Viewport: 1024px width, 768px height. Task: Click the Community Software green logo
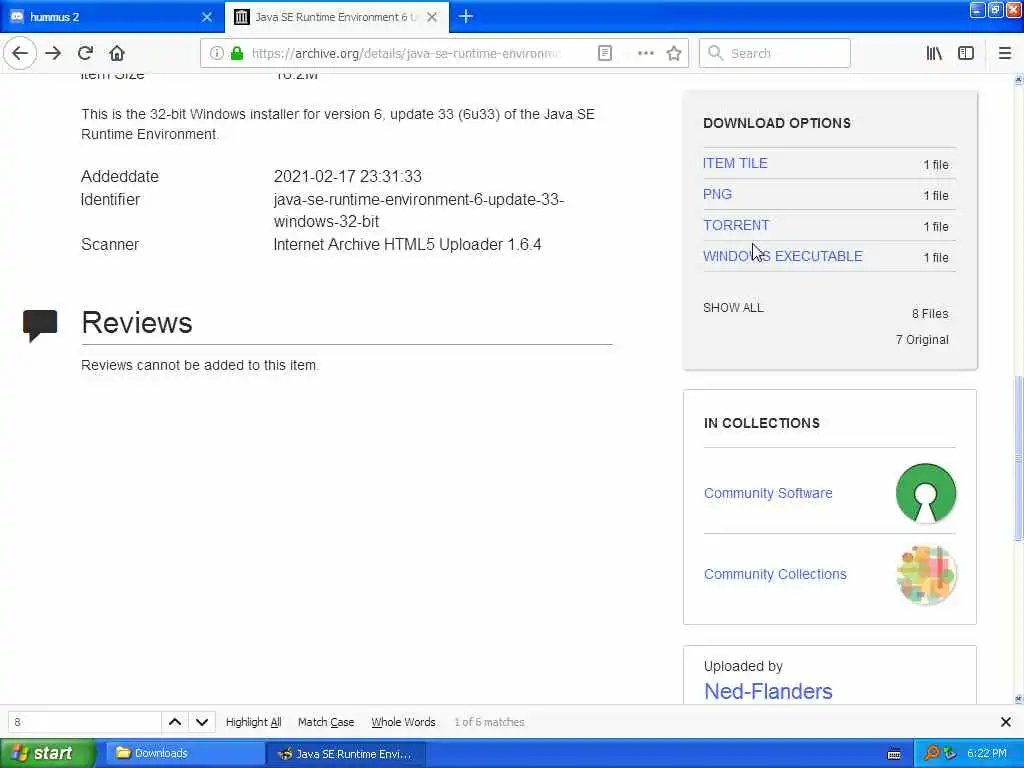point(925,493)
